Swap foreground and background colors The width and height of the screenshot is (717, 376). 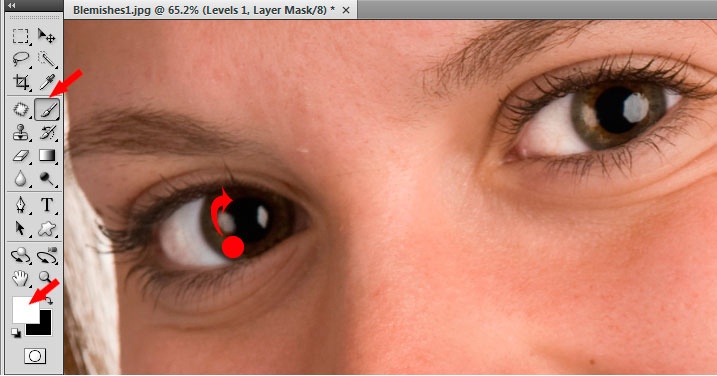point(48,301)
